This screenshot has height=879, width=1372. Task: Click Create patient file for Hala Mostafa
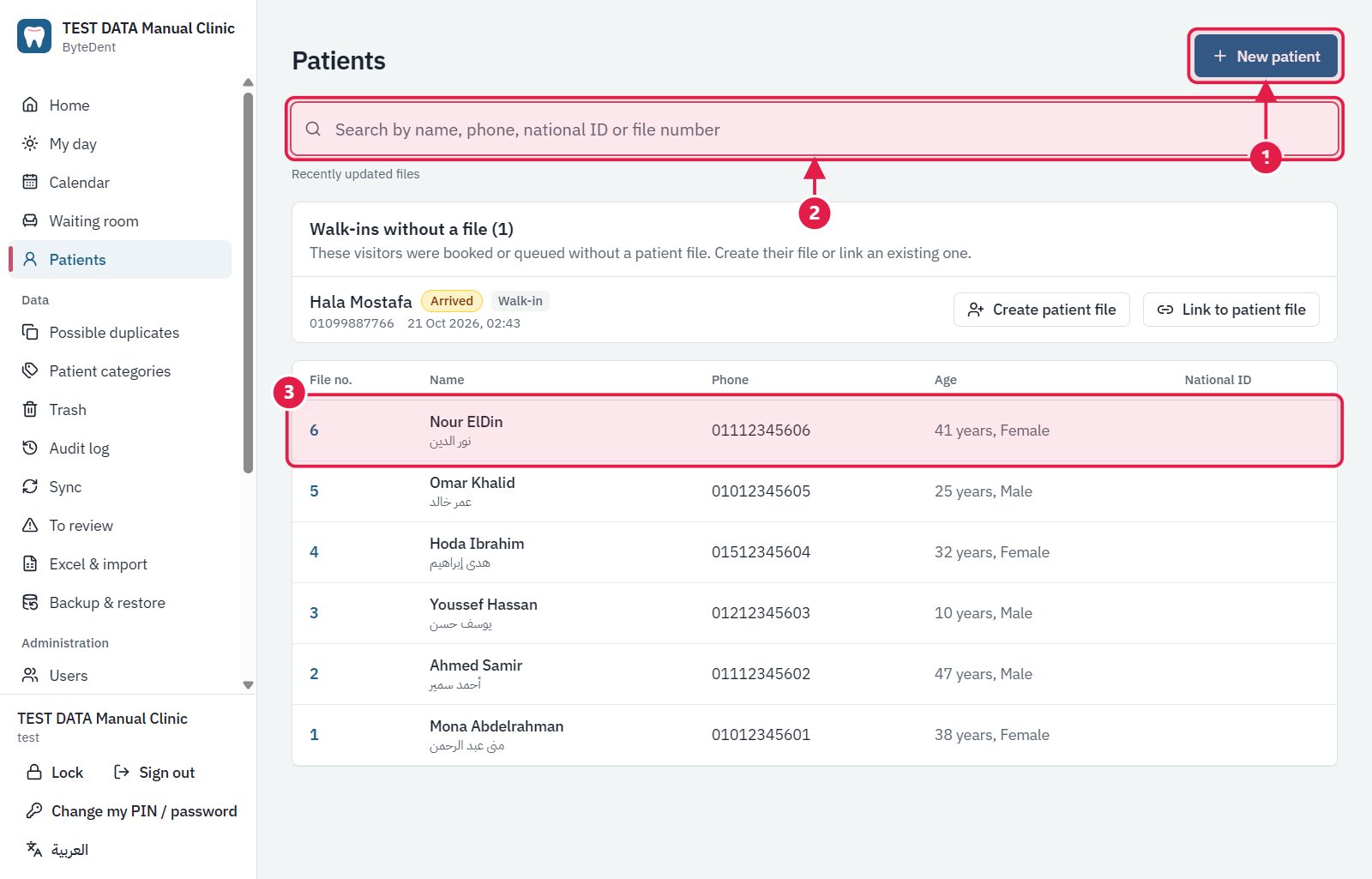click(x=1042, y=310)
